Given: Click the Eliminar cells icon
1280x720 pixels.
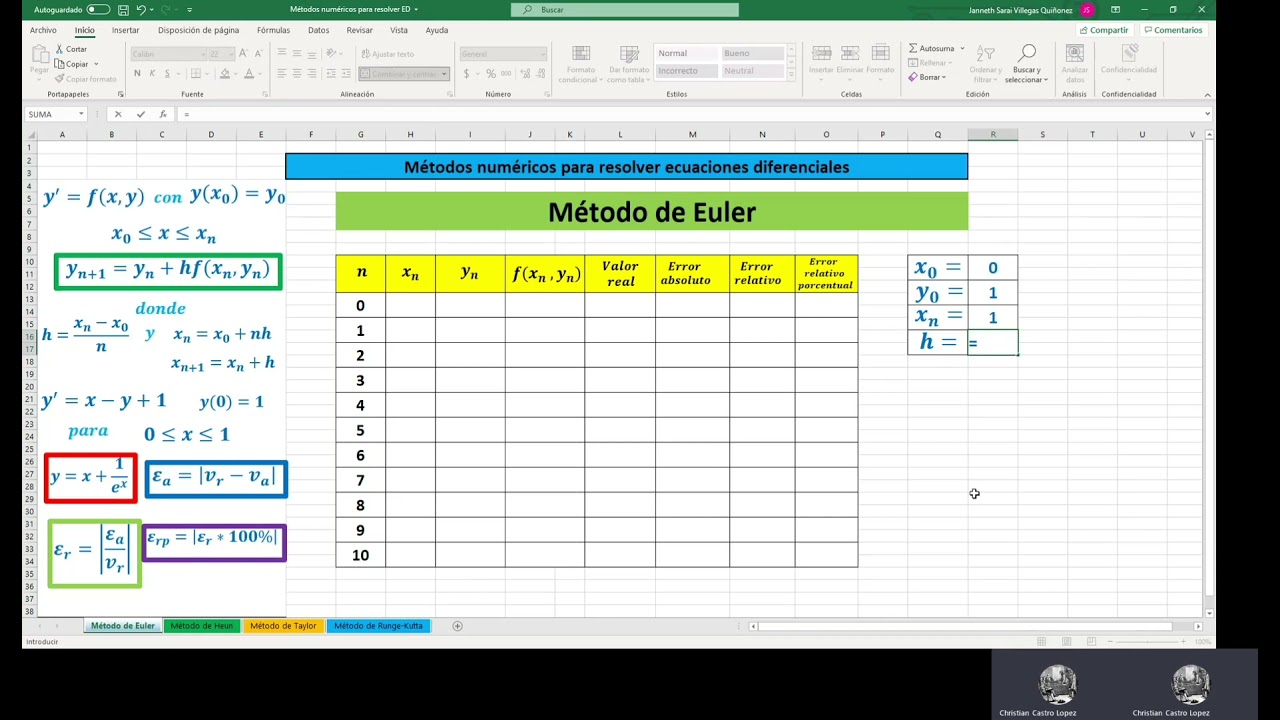Looking at the screenshot, I should pos(850,54).
